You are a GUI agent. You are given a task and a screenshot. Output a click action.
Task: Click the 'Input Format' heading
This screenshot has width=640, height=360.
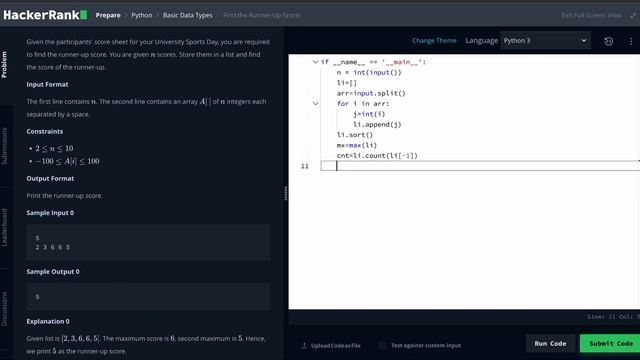[47, 84]
